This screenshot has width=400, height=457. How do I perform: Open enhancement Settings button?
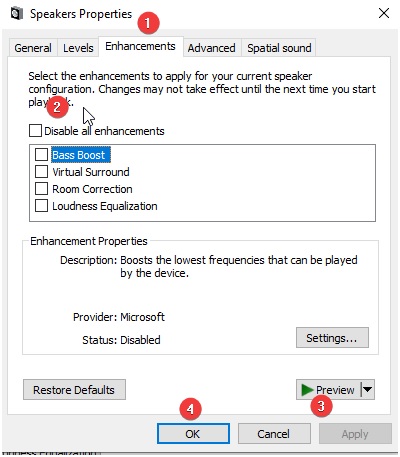332,338
